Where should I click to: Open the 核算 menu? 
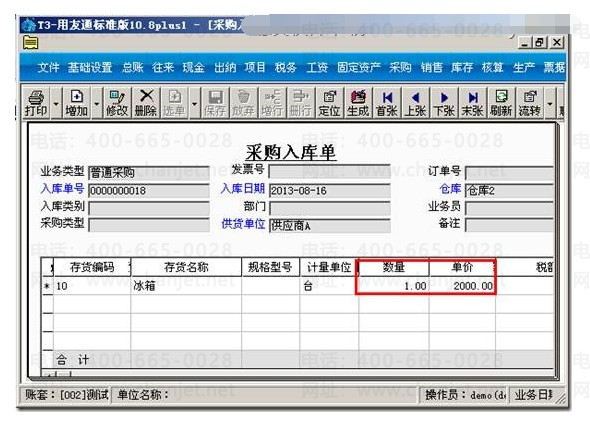pyautogui.click(x=493, y=67)
